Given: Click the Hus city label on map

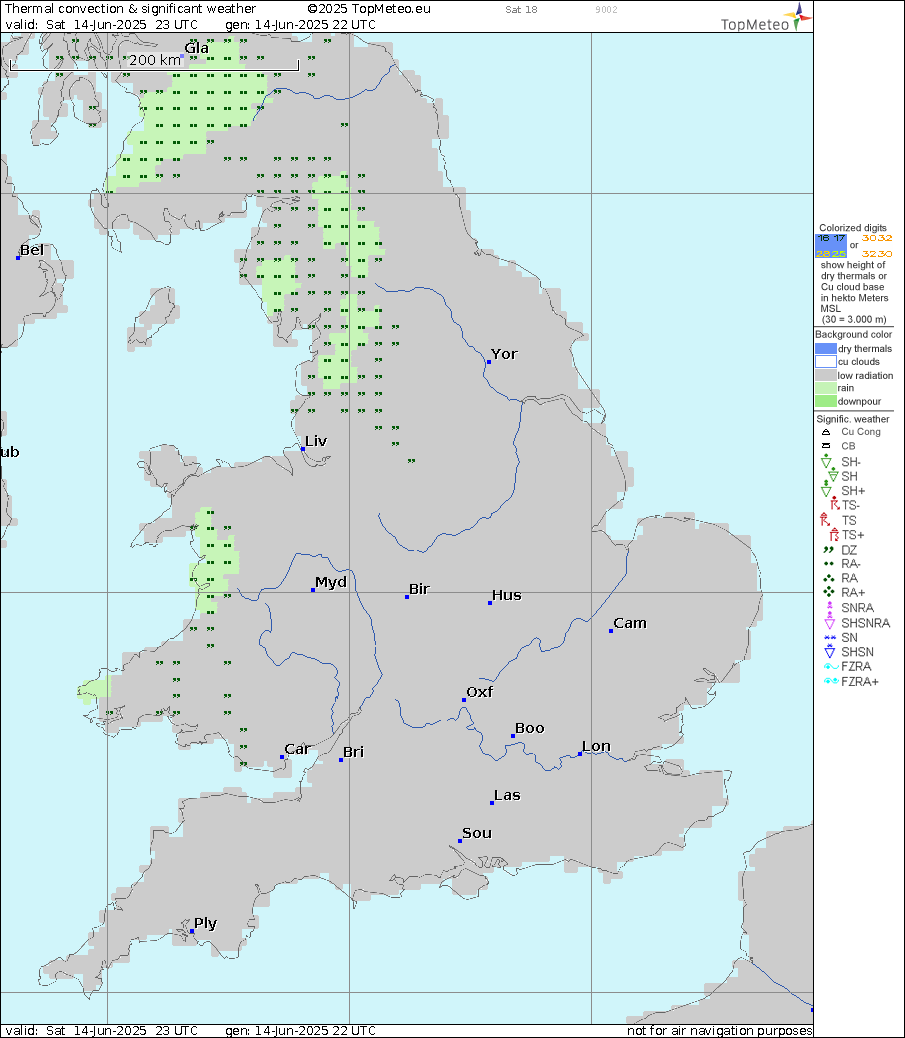Looking at the screenshot, I should click(x=507, y=595).
